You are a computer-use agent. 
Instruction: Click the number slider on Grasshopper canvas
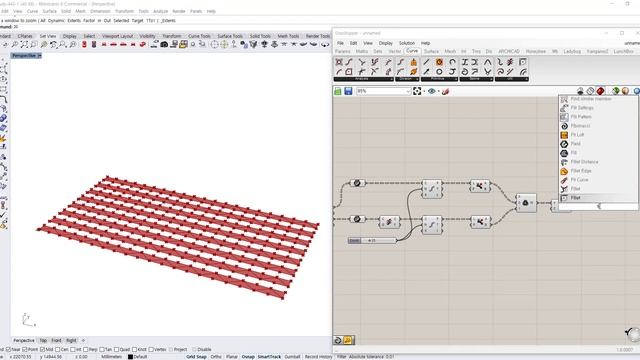[372, 240]
